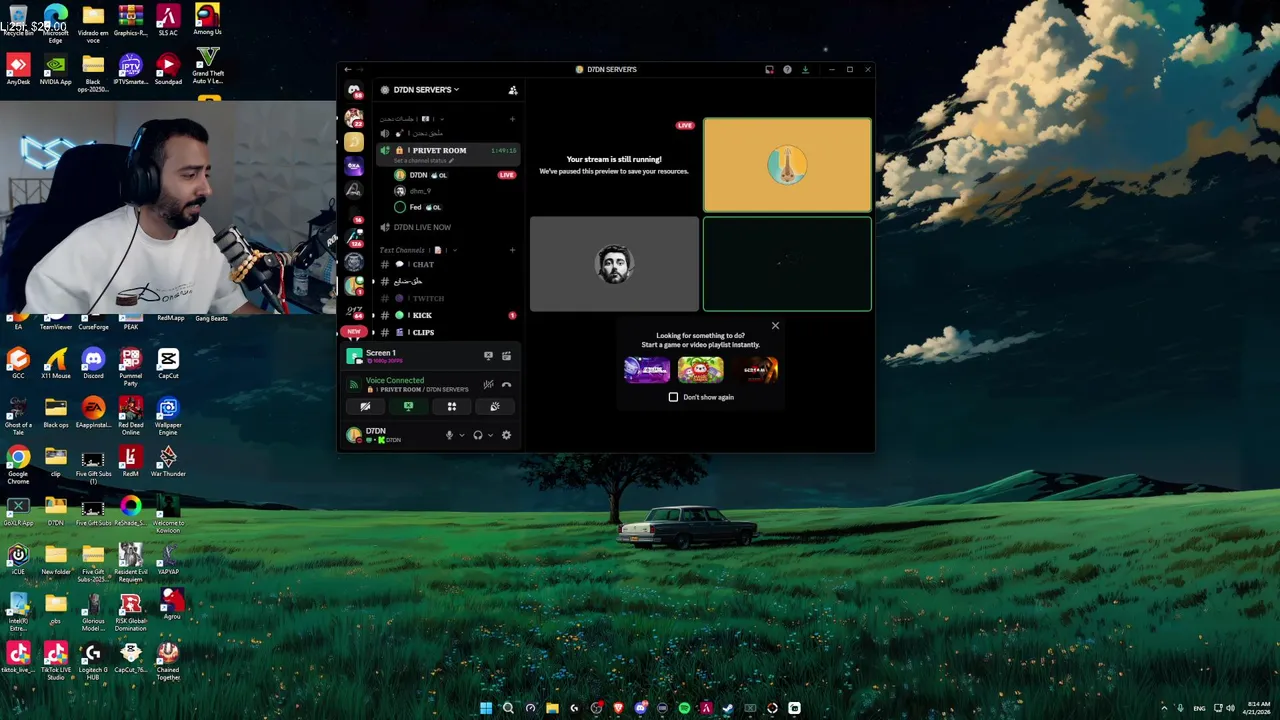Screen dimensions: 1280x720
Task: Disconnect from voice with hang-up icon
Action: (x=506, y=384)
